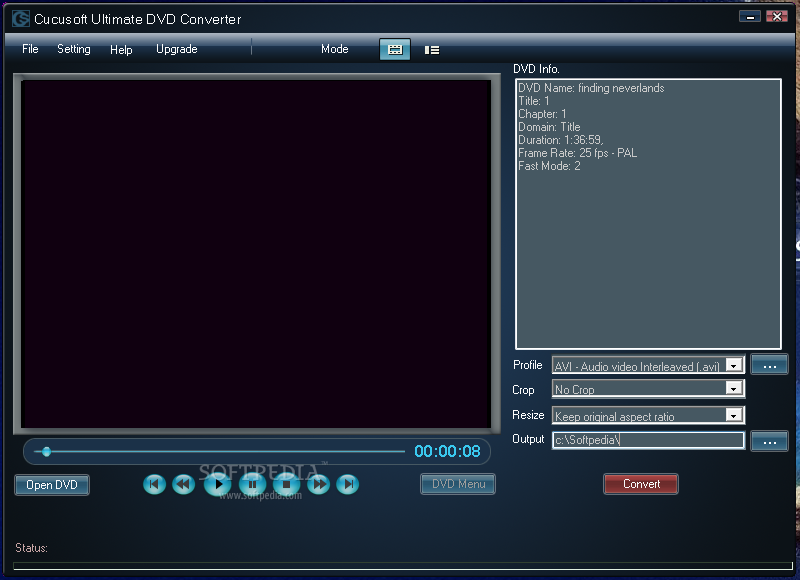Screen dimensions: 800x580
Task: Switch to the filmstrip view mode
Action: coord(395,49)
